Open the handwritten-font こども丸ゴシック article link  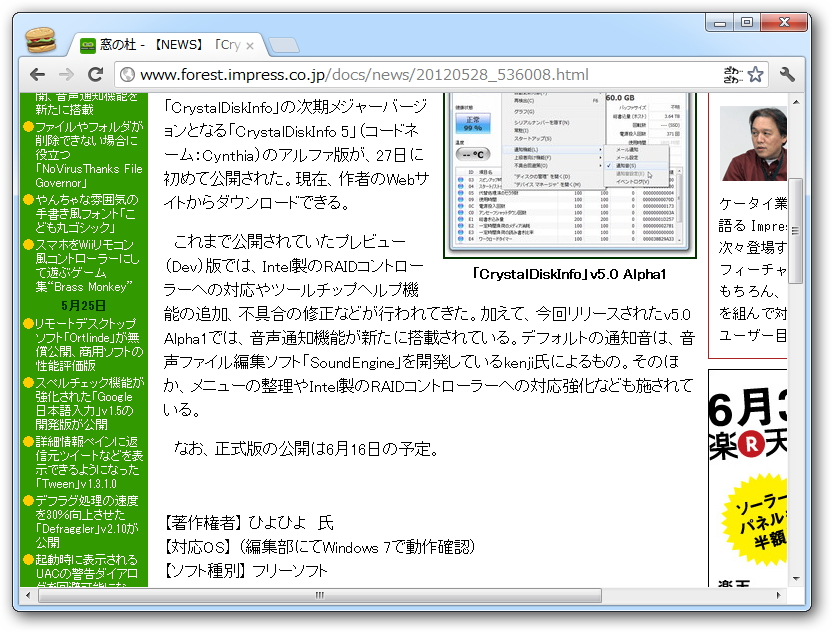(x=85, y=213)
